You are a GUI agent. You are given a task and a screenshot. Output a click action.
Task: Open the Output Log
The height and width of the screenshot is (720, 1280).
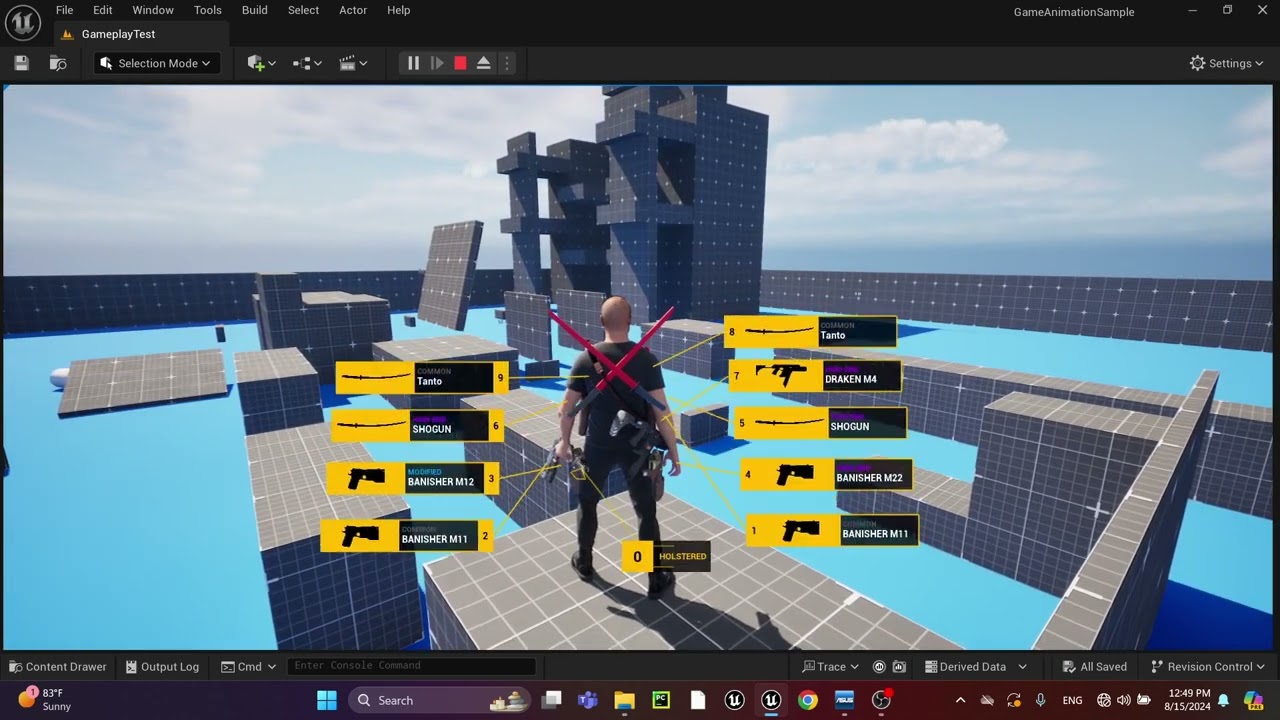click(x=162, y=667)
